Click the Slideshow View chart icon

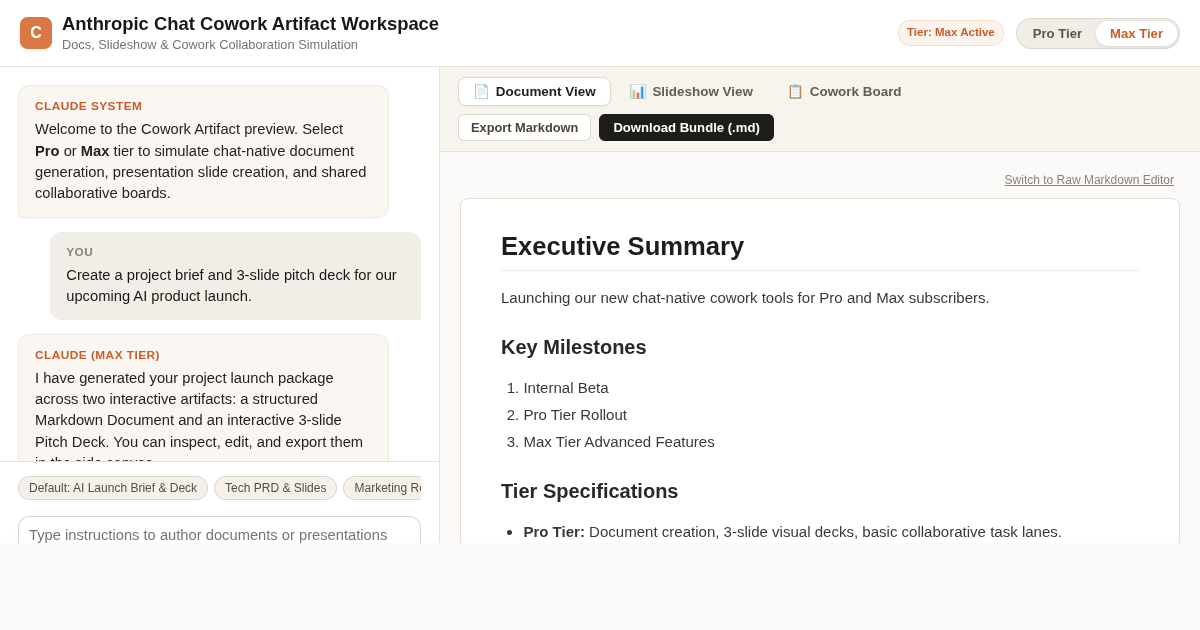pos(637,92)
